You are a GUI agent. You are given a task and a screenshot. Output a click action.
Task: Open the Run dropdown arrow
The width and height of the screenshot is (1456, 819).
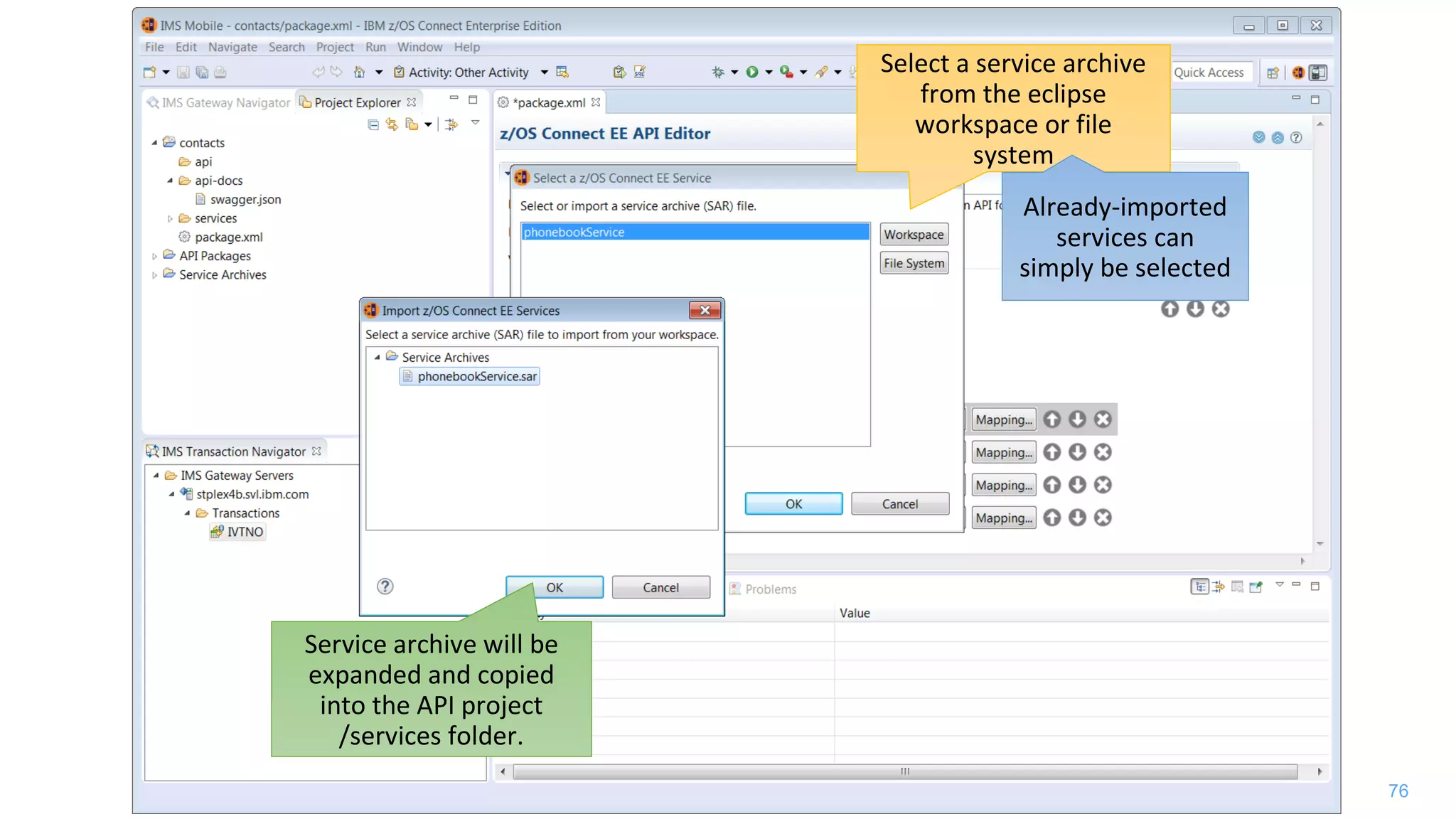point(769,72)
